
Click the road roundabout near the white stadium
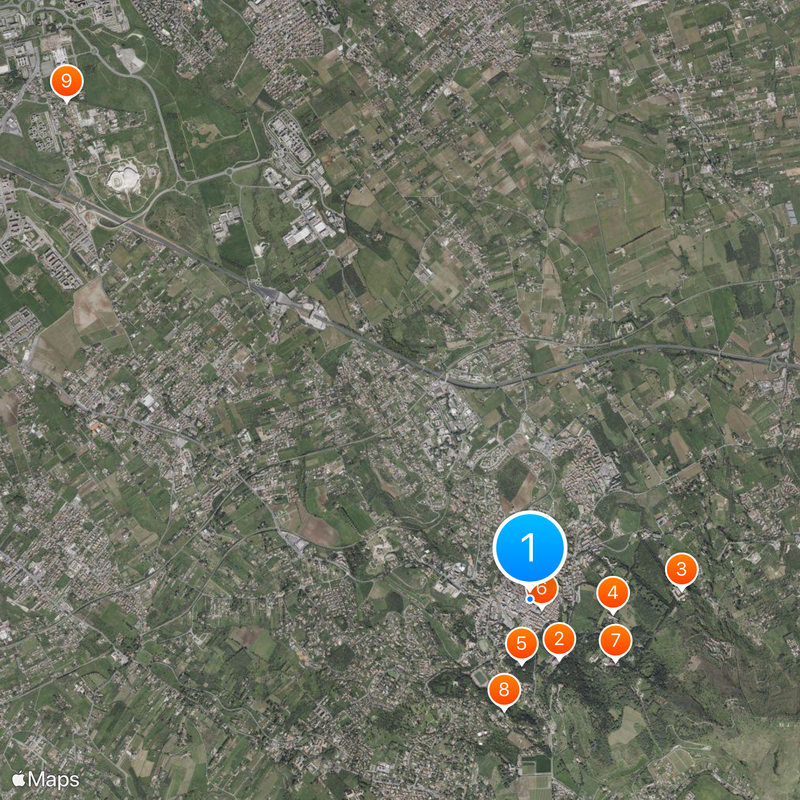point(181,183)
